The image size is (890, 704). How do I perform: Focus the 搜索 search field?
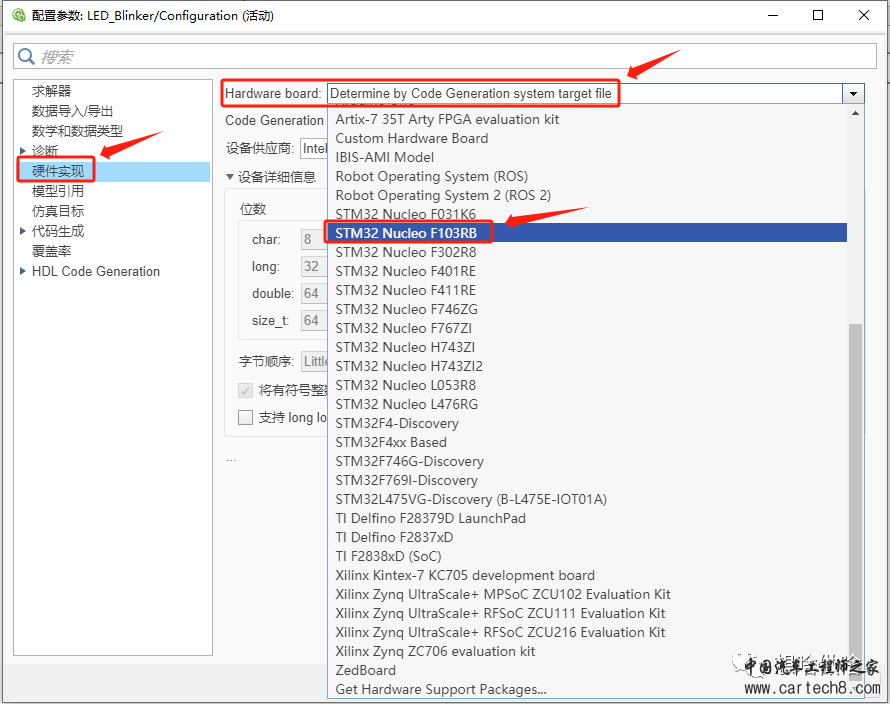445,56
